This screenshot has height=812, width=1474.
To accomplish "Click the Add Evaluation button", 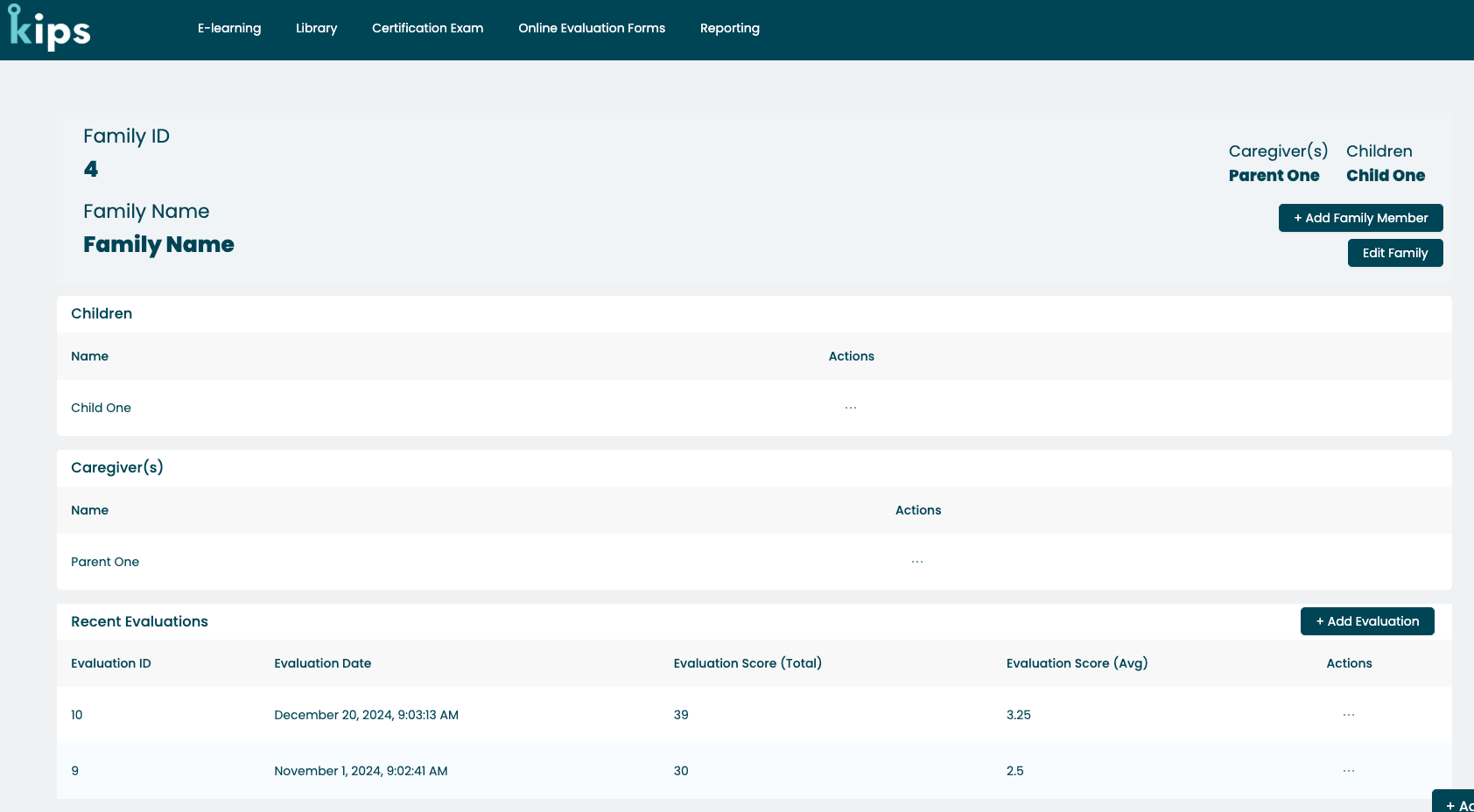I will 1367,621.
